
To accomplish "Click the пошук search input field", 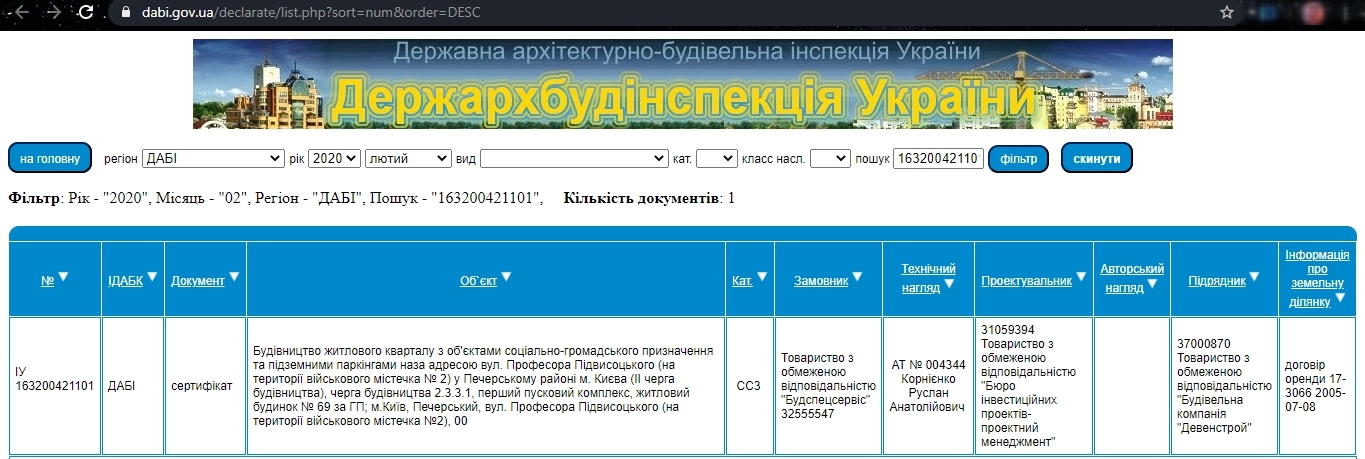I will pos(938,158).
